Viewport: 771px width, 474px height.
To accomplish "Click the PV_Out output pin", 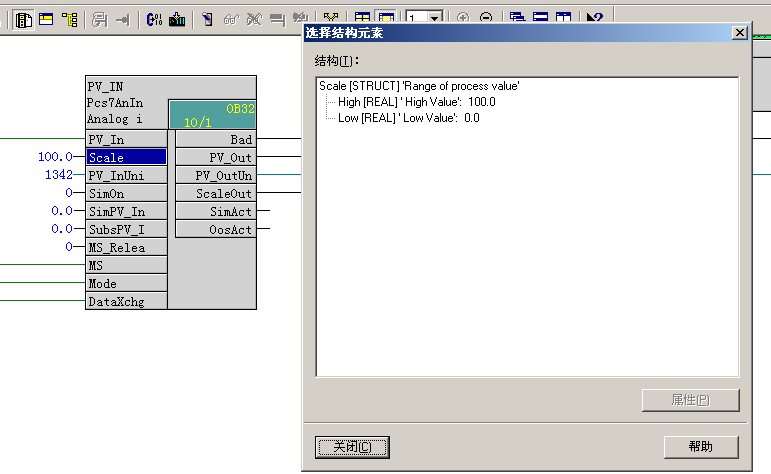I will tap(214, 157).
